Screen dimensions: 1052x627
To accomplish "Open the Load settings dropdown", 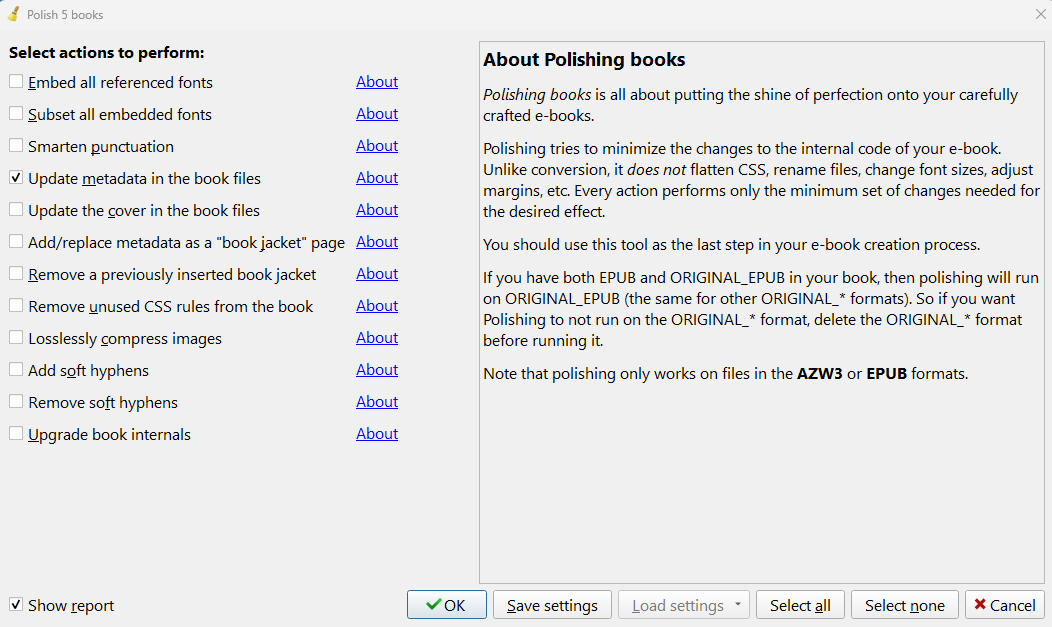I will [x=684, y=605].
